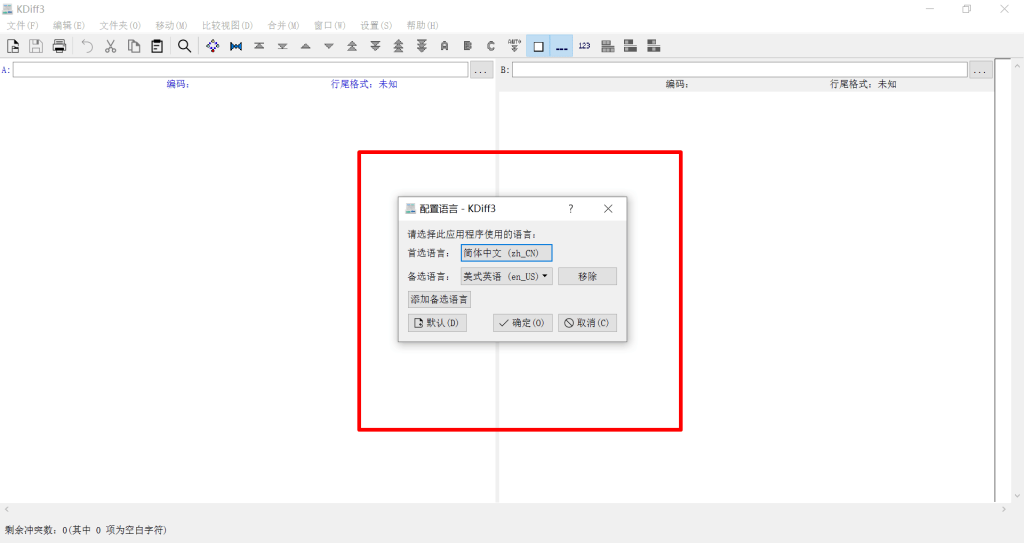The height and width of the screenshot is (543, 1024).
Task: Go to next conflict (double down arrow)
Action: (375, 46)
